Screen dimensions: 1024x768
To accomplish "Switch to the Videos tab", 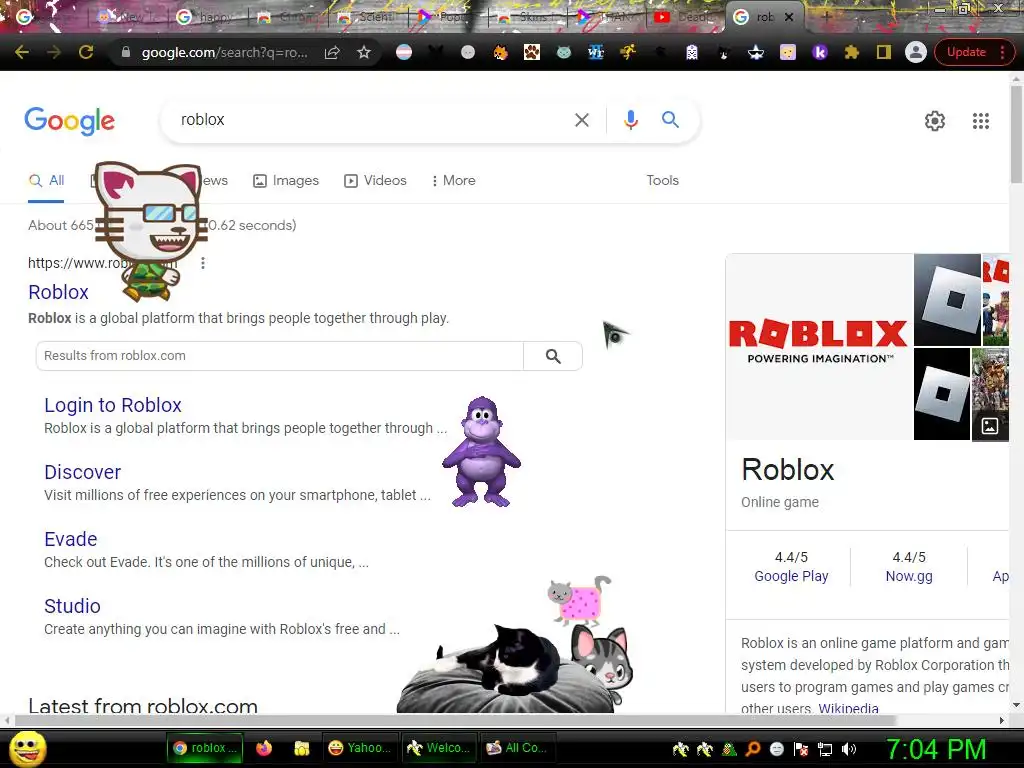I will tap(376, 181).
